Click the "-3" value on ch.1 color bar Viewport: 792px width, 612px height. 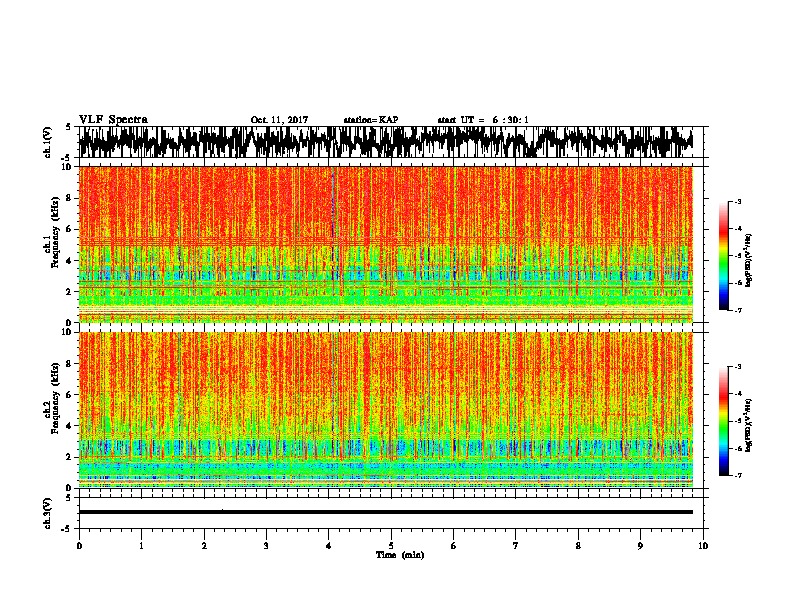(x=738, y=201)
